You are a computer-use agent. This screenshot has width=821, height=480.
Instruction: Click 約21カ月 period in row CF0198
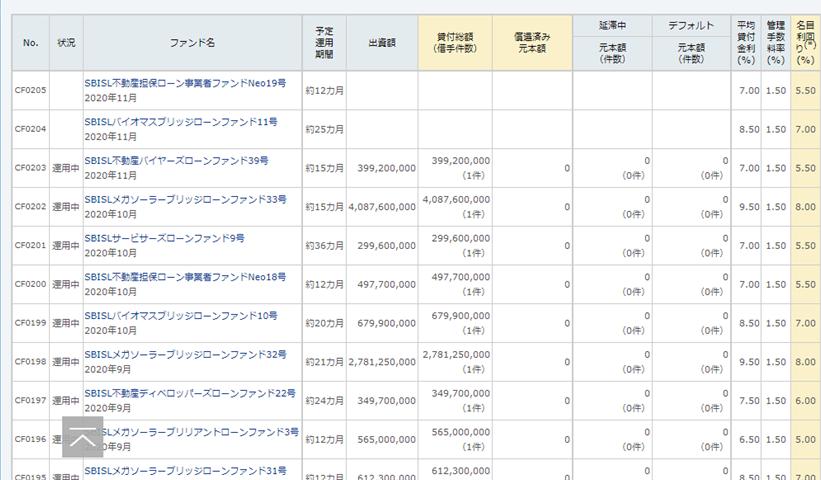pos(325,362)
